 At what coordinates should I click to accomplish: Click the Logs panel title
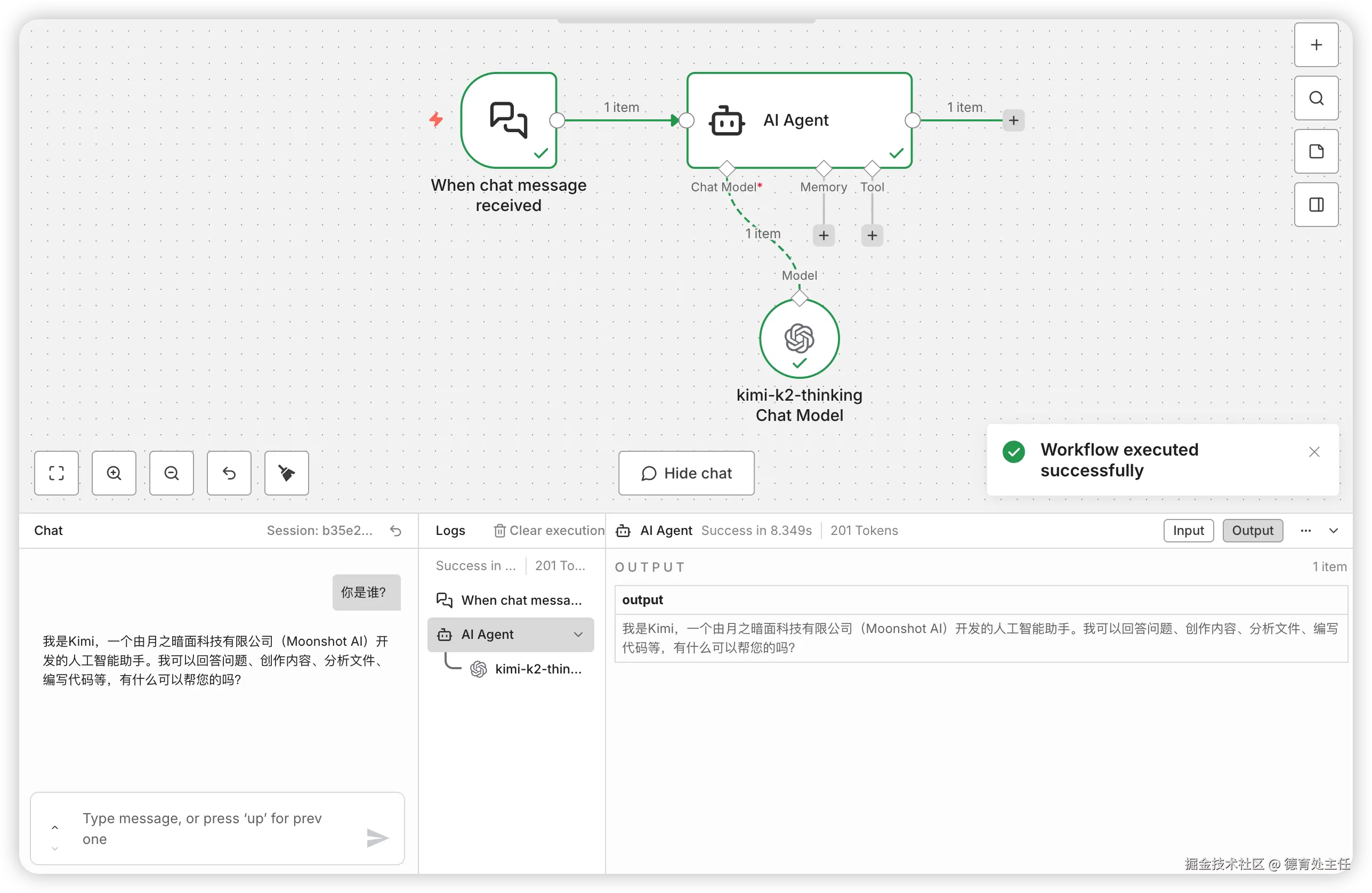(450, 530)
